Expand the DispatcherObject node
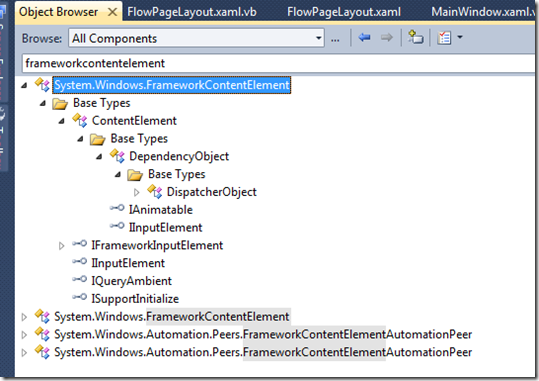This screenshot has height=381, width=539. point(136,192)
